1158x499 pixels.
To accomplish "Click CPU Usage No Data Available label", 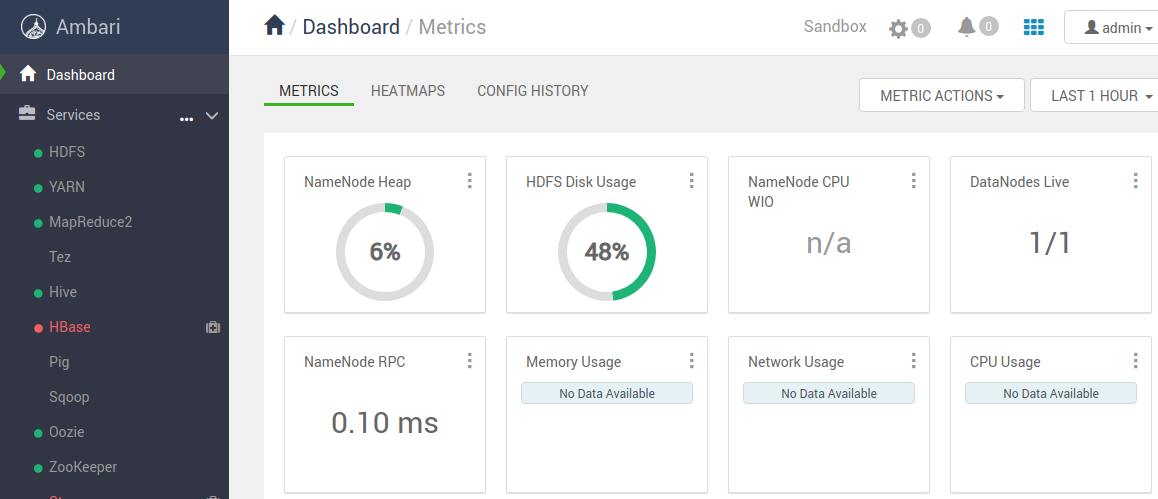I will (1051, 393).
